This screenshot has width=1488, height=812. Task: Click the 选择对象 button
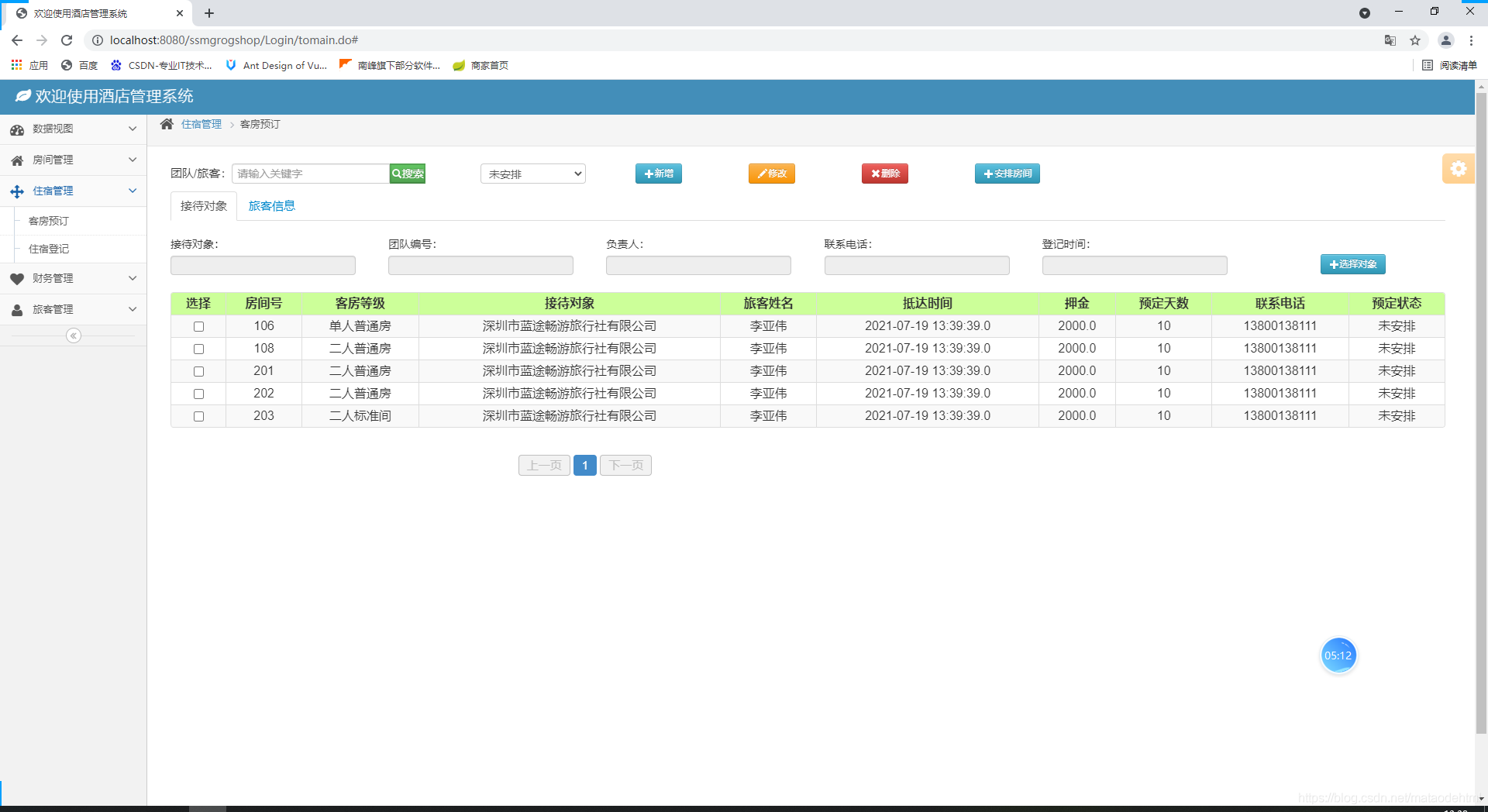pyautogui.click(x=1353, y=264)
